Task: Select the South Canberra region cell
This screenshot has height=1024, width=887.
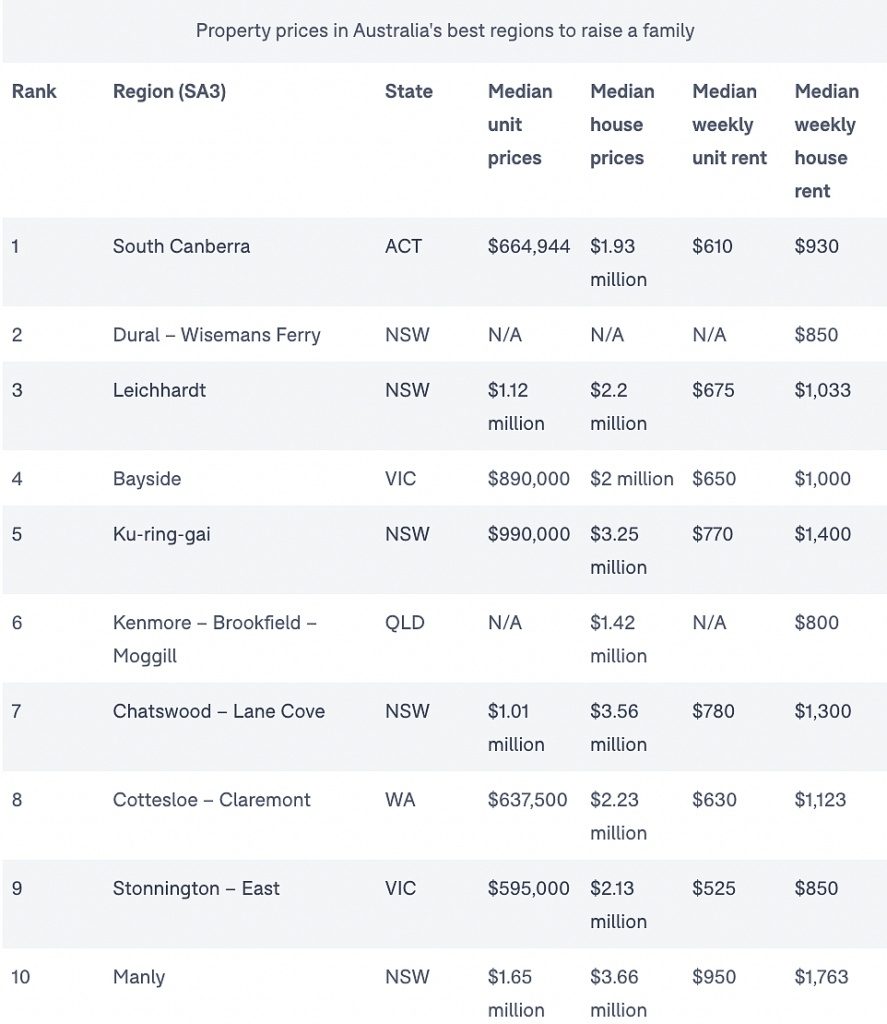Action: click(181, 246)
